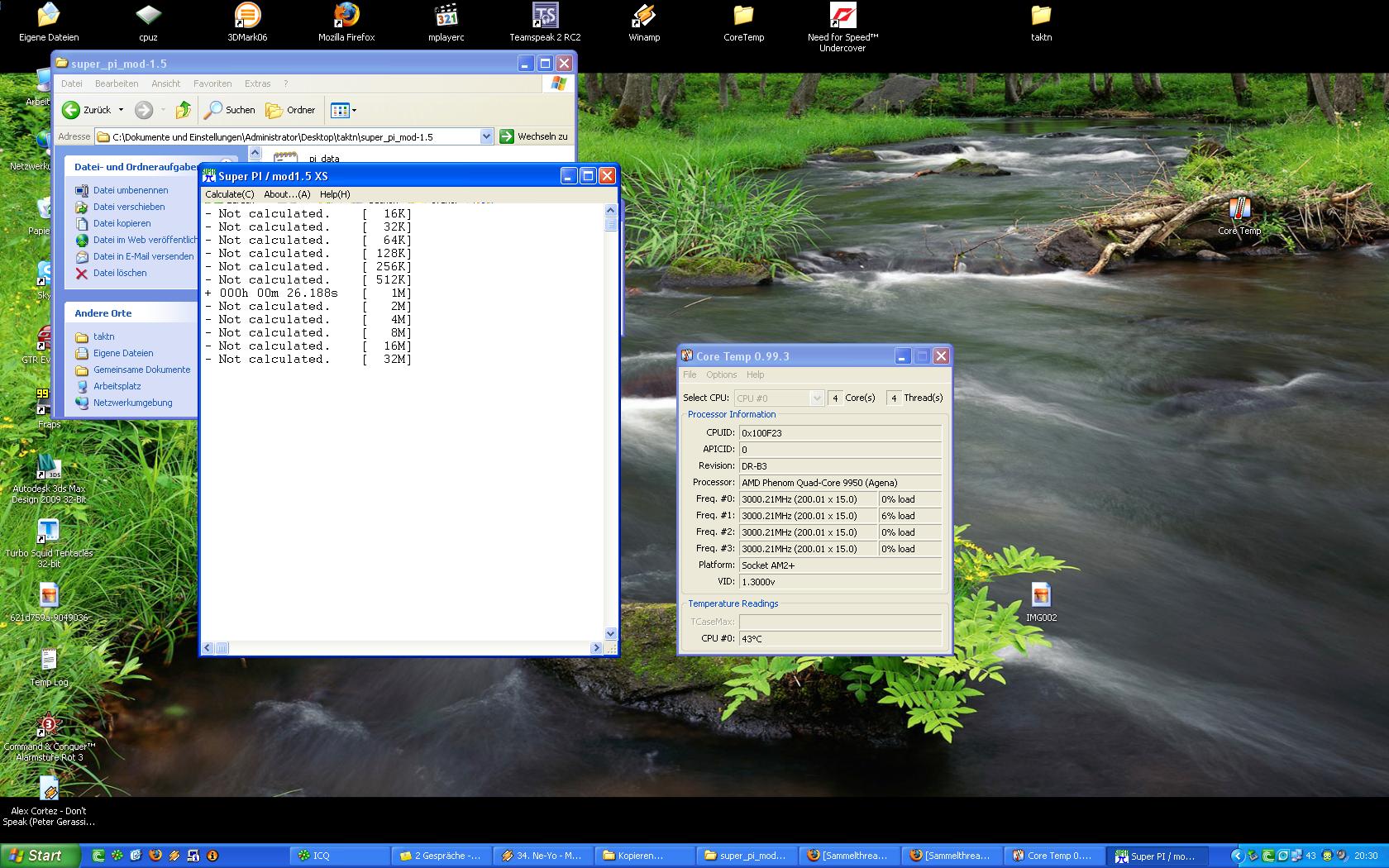Open the back-history dropdown next to Zurück
Image resolution: width=1389 pixels, height=868 pixels.
[x=121, y=110]
